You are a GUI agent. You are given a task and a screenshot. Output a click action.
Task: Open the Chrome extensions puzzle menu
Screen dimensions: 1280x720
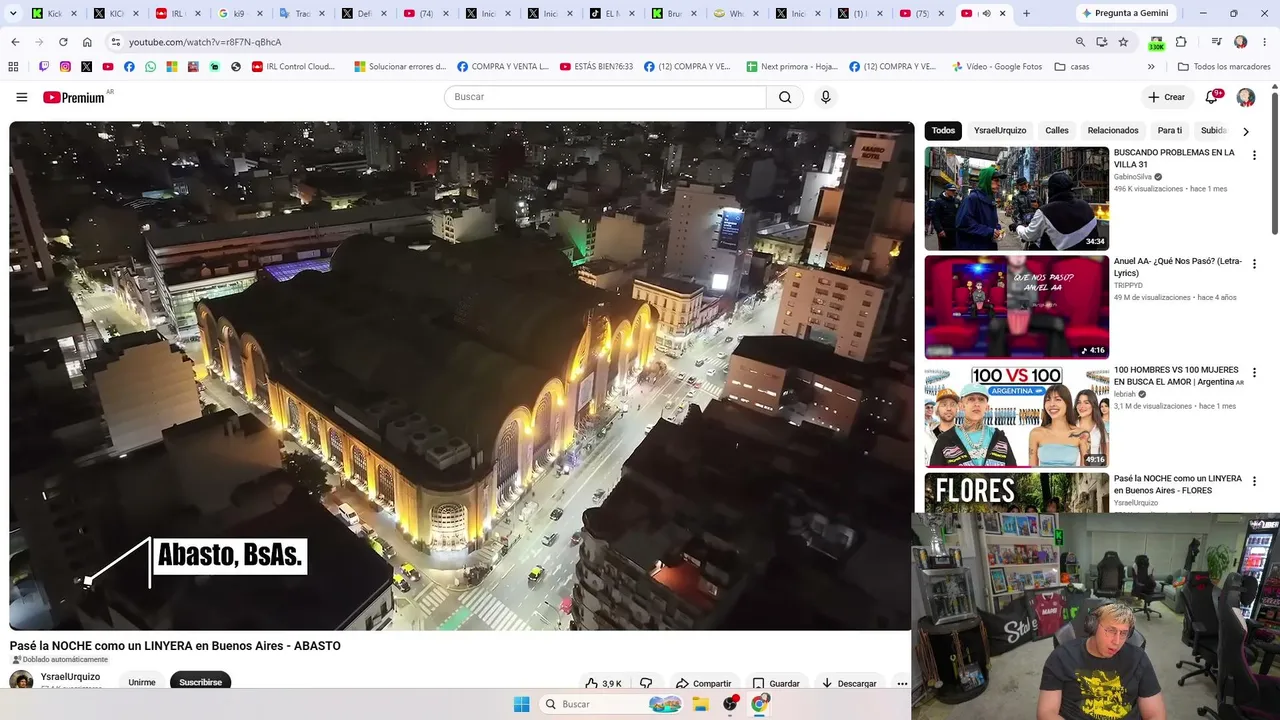(x=1181, y=42)
